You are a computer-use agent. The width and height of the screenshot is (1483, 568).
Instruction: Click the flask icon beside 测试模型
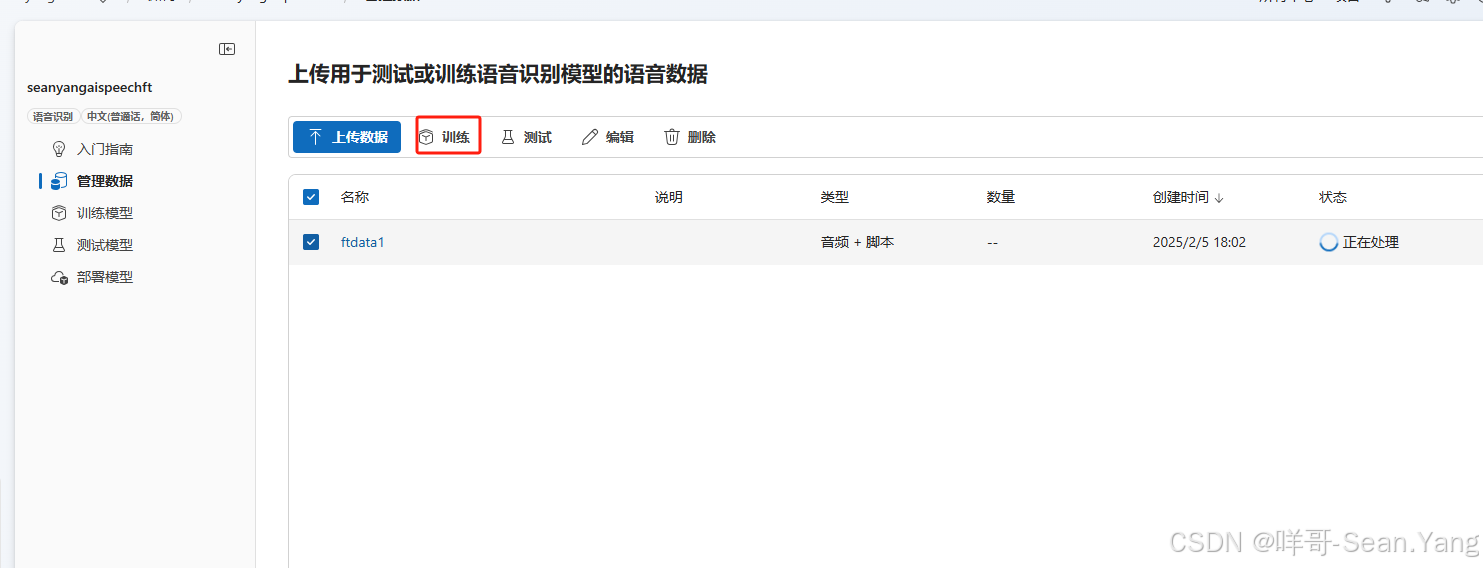(59, 245)
